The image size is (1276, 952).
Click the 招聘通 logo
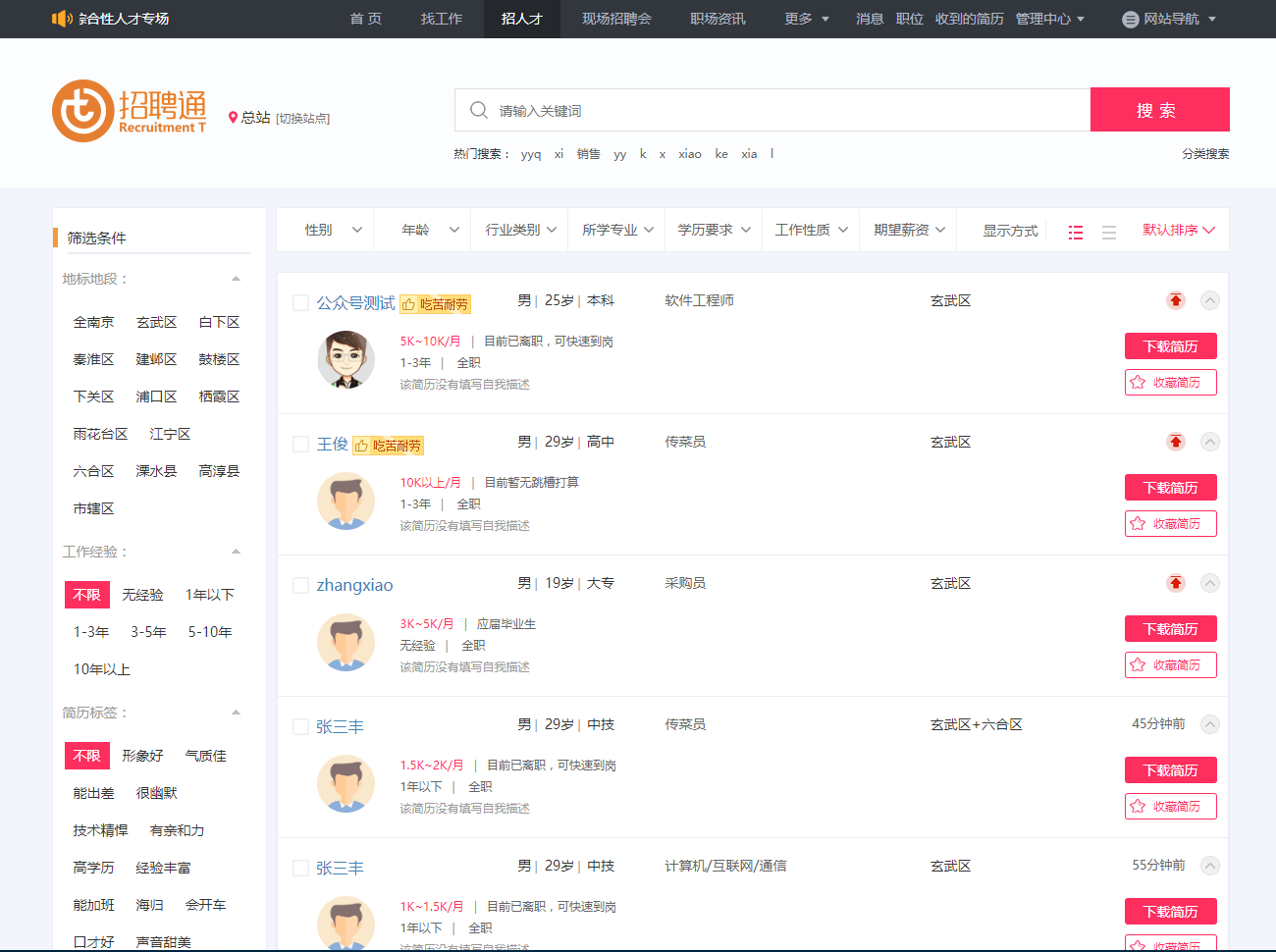[x=130, y=111]
